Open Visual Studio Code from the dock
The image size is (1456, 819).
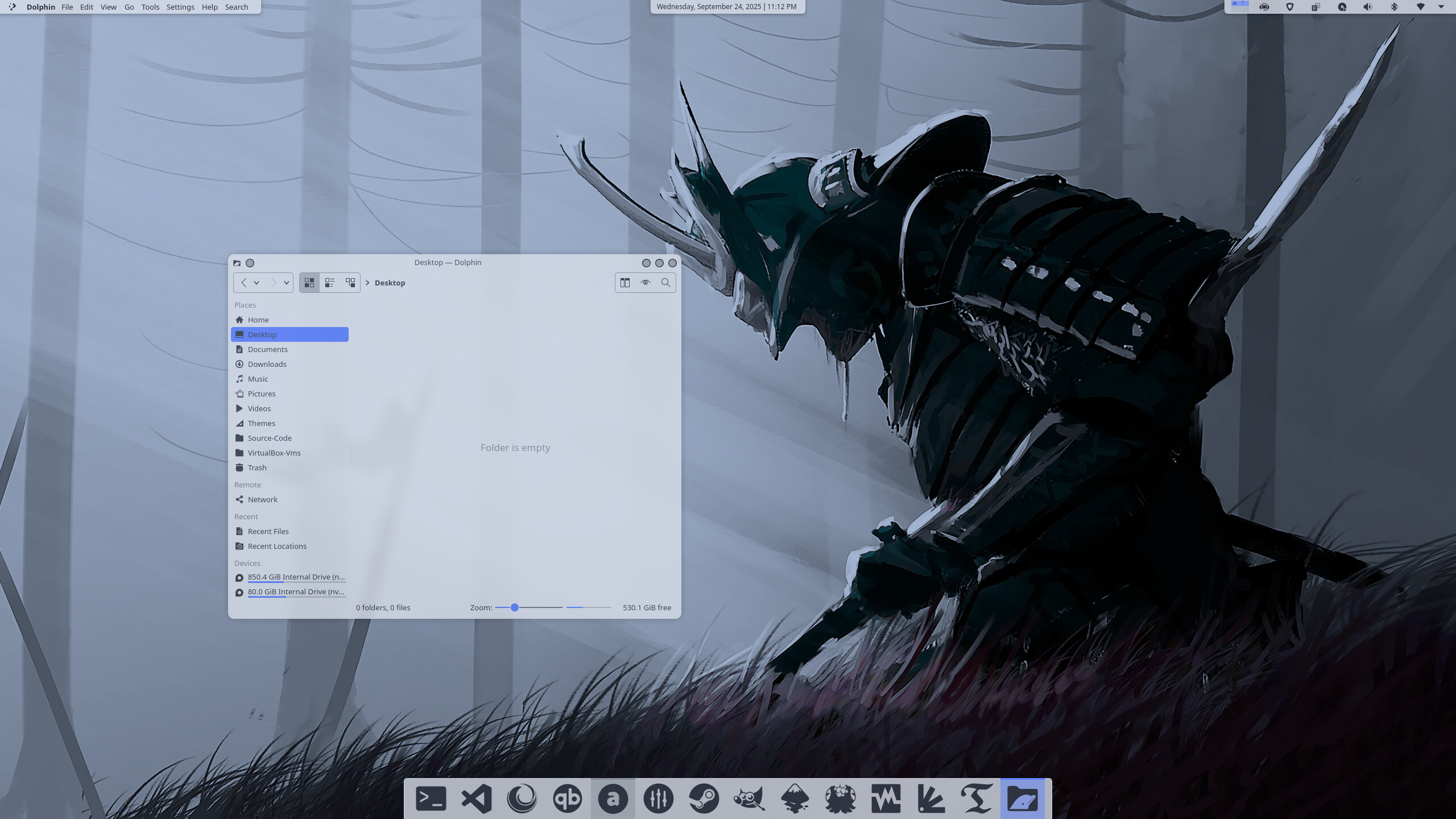(476, 799)
